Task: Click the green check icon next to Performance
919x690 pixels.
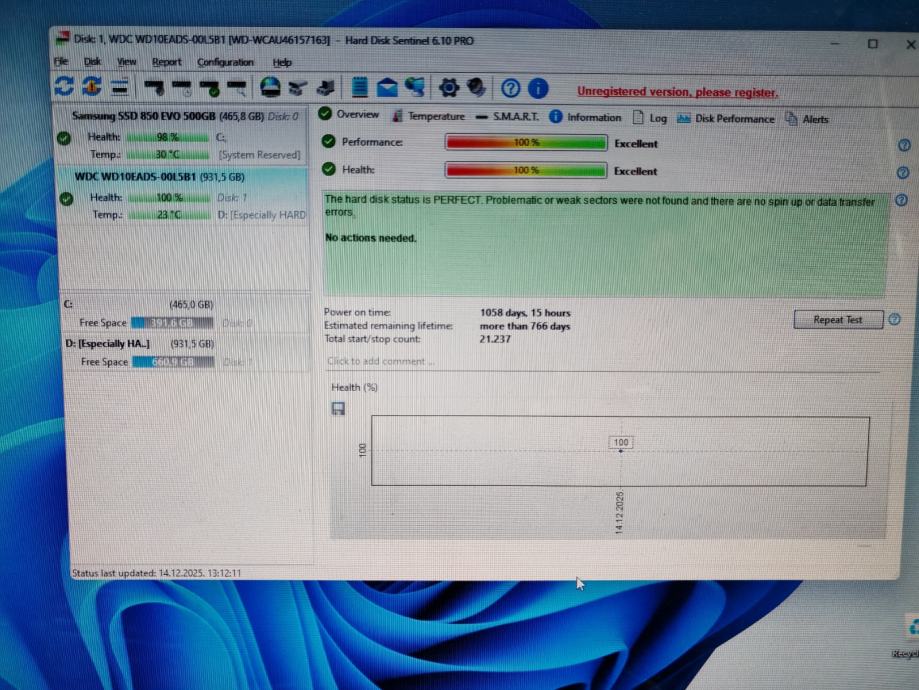Action: tap(328, 141)
